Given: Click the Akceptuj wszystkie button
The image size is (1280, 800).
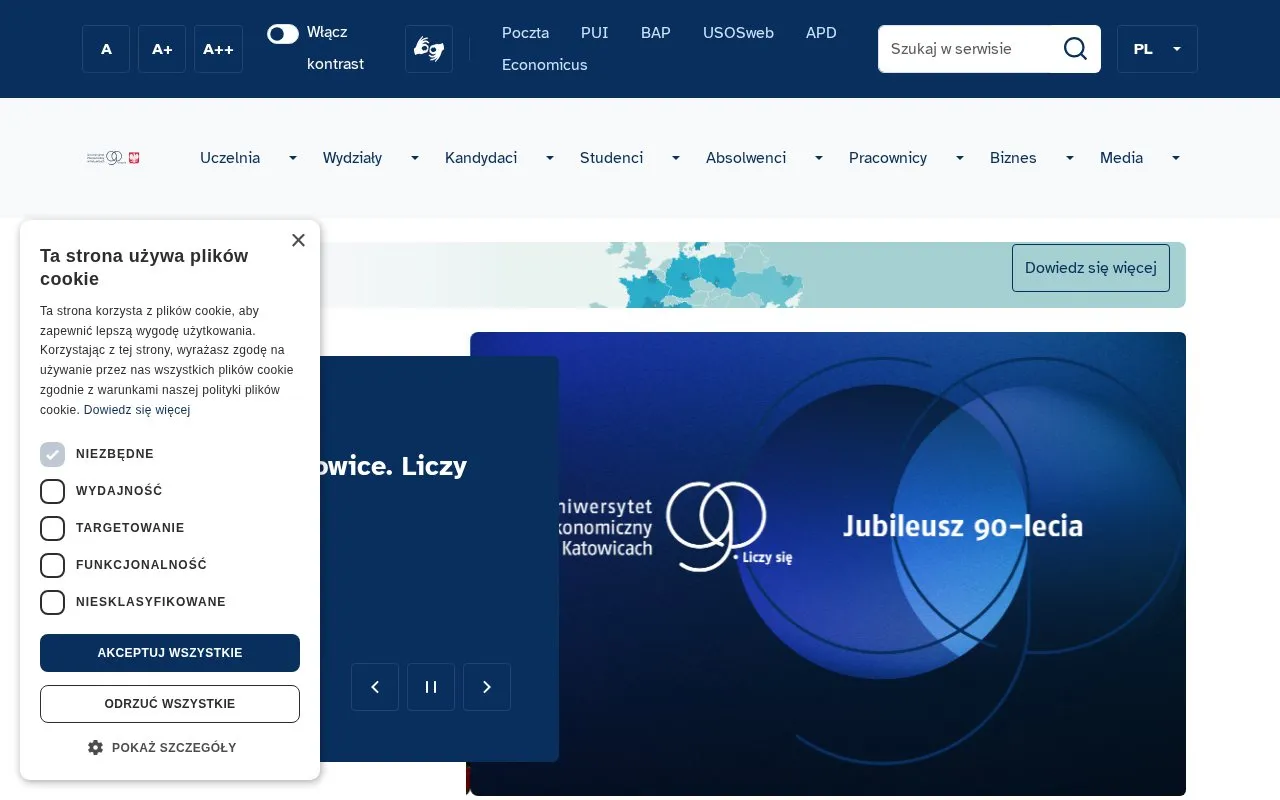Looking at the screenshot, I should pos(170,653).
